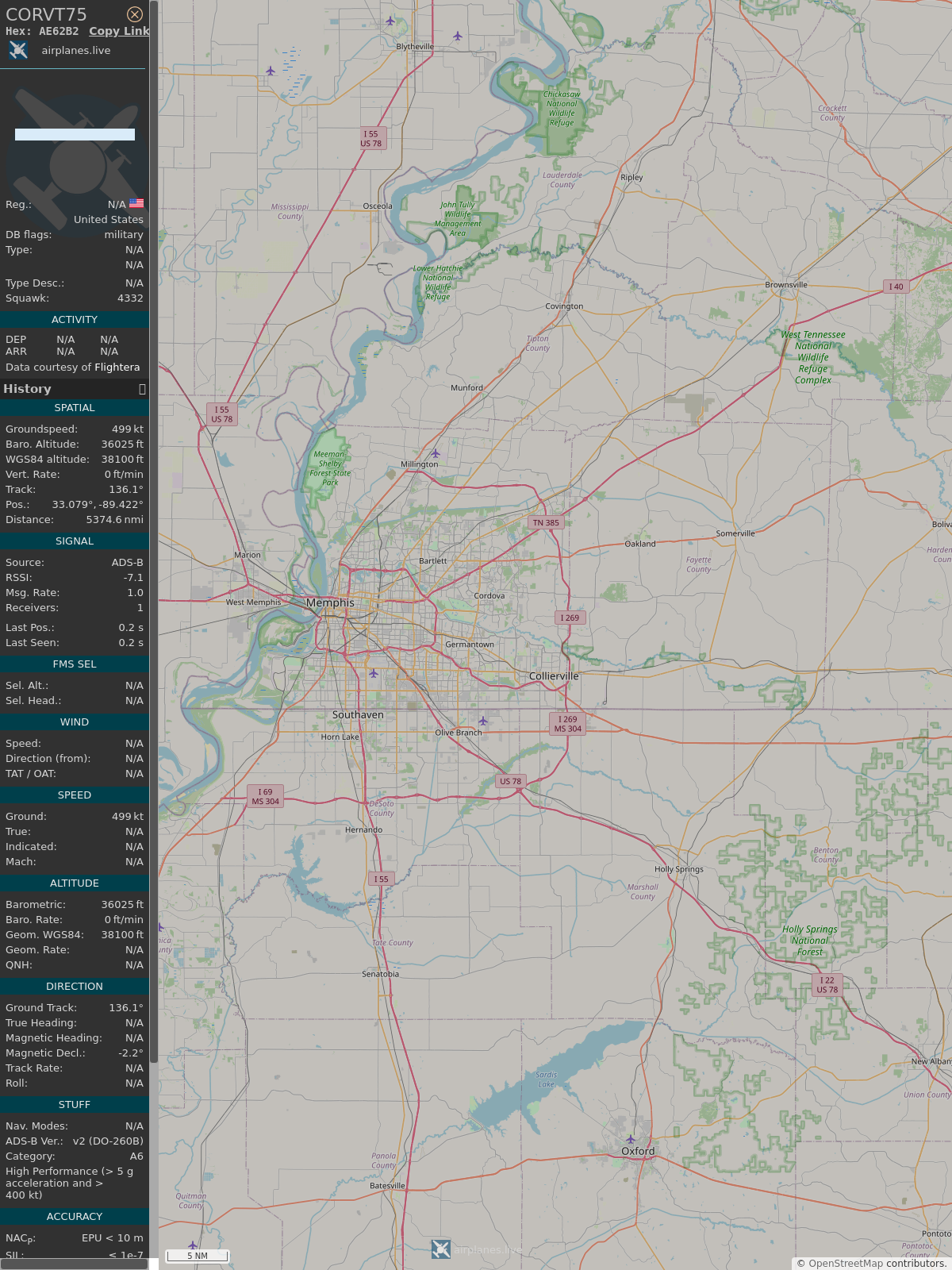The width and height of the screenshot is (952, 1270).
Task: Click the Covington town label
Action: pyautogui.click(x=564, y=306)
